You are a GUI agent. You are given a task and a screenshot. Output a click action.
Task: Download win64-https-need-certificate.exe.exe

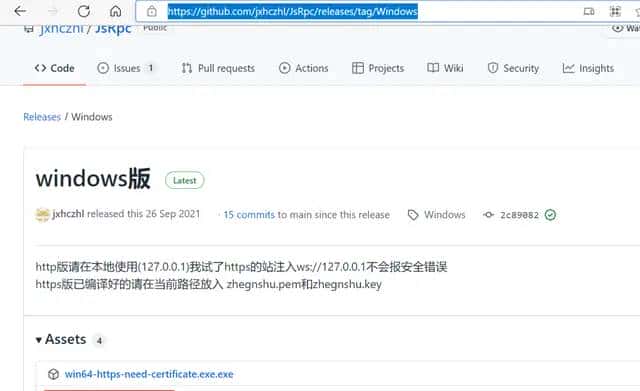click(x=149, y=374)
